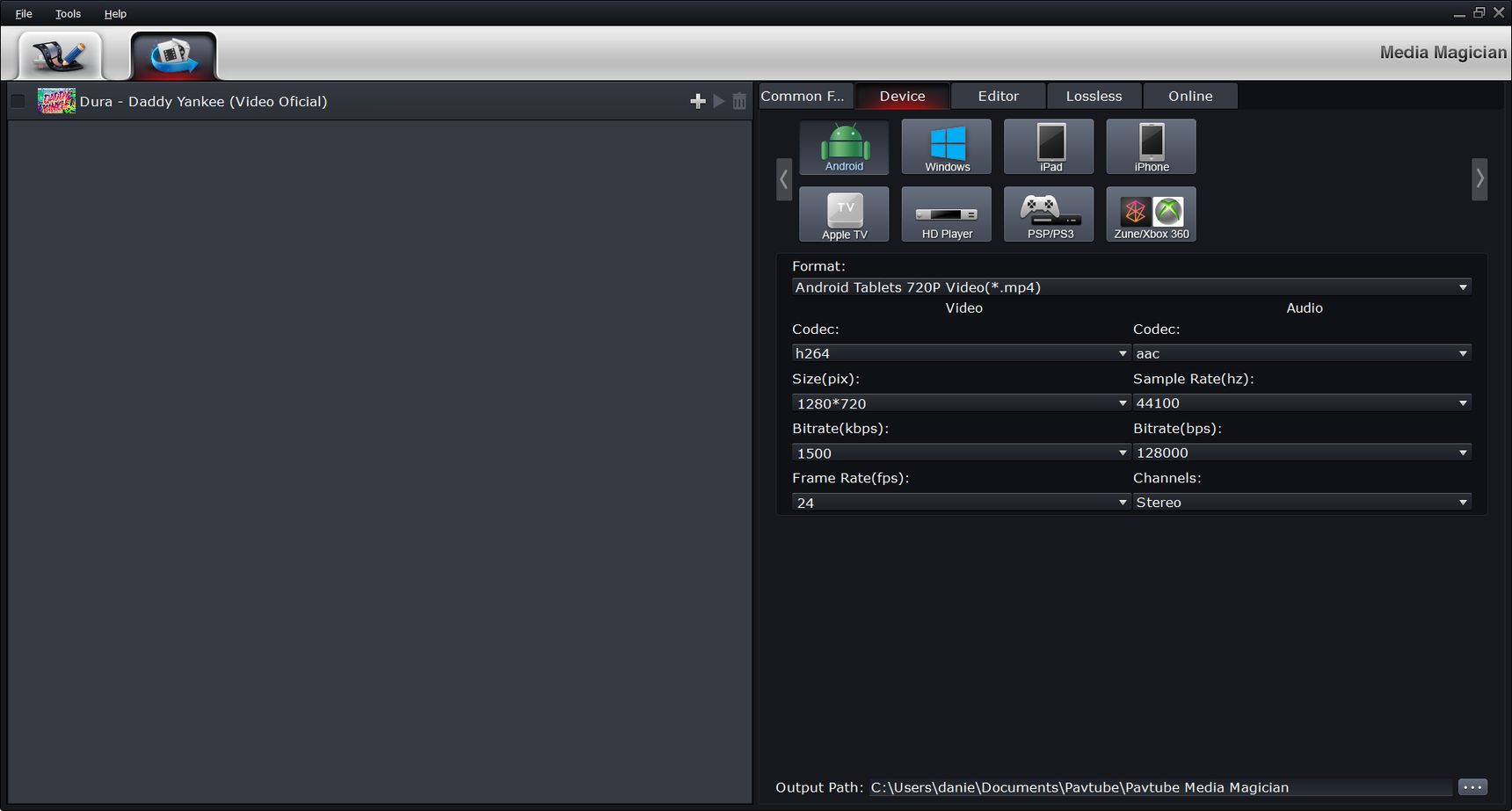Image resolution: width=1512 pixels, height=811 pixels.
Task: Select the HD Player device preset
Action: [x=947, y=214]
